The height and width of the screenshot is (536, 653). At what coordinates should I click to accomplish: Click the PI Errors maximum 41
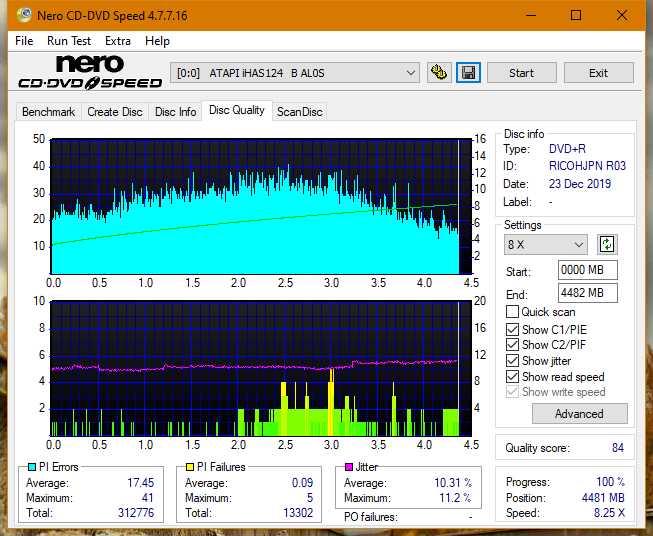click(147, 498)
